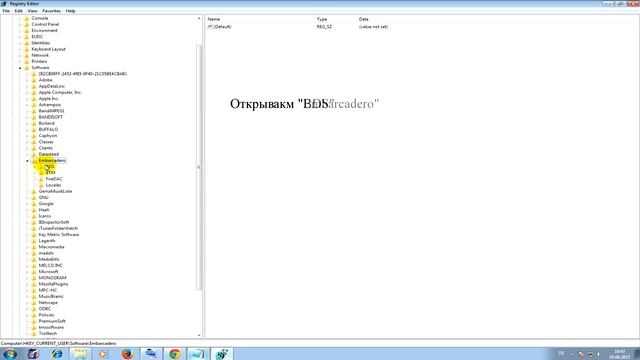The width and height of the screenshot is (640, 360).
Task: Click the network icon in system tray
Action: [x=590, y=354]
